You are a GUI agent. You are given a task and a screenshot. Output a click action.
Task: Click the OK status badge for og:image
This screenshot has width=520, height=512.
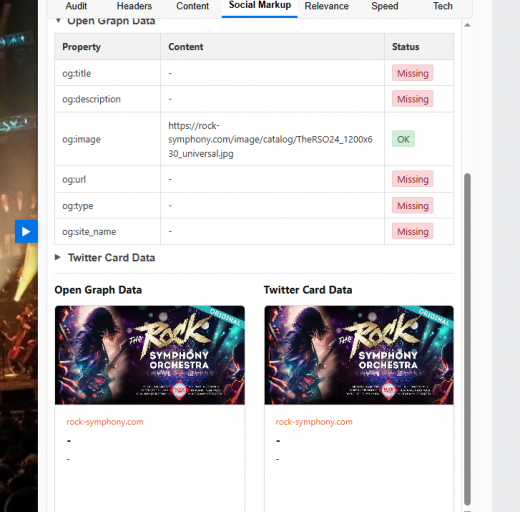[x=403, y=139]
